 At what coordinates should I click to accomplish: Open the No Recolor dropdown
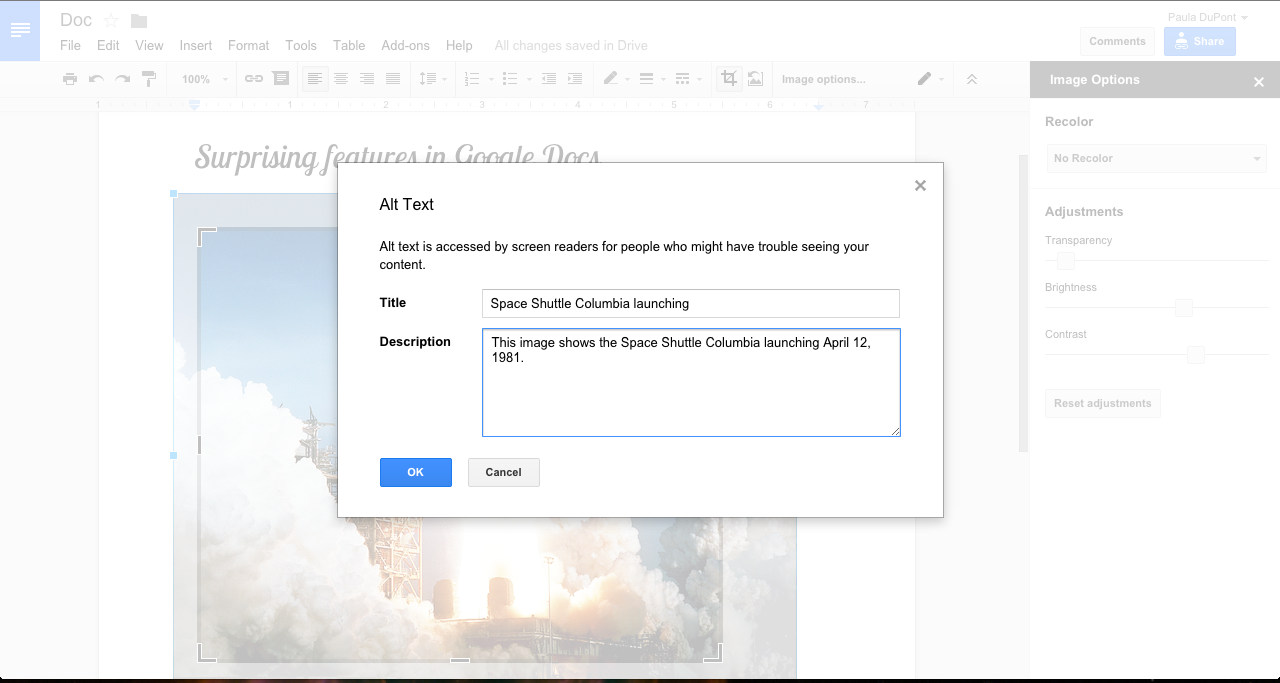point(1156,158)
